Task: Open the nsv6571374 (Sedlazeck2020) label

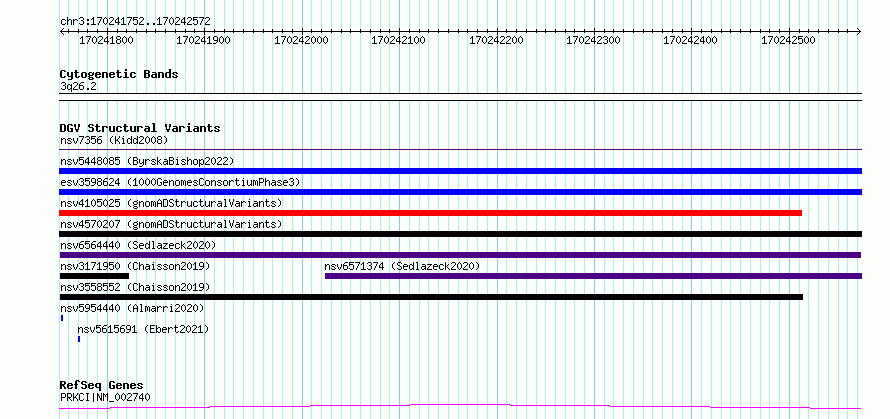Action: click(x=402, y=266)
